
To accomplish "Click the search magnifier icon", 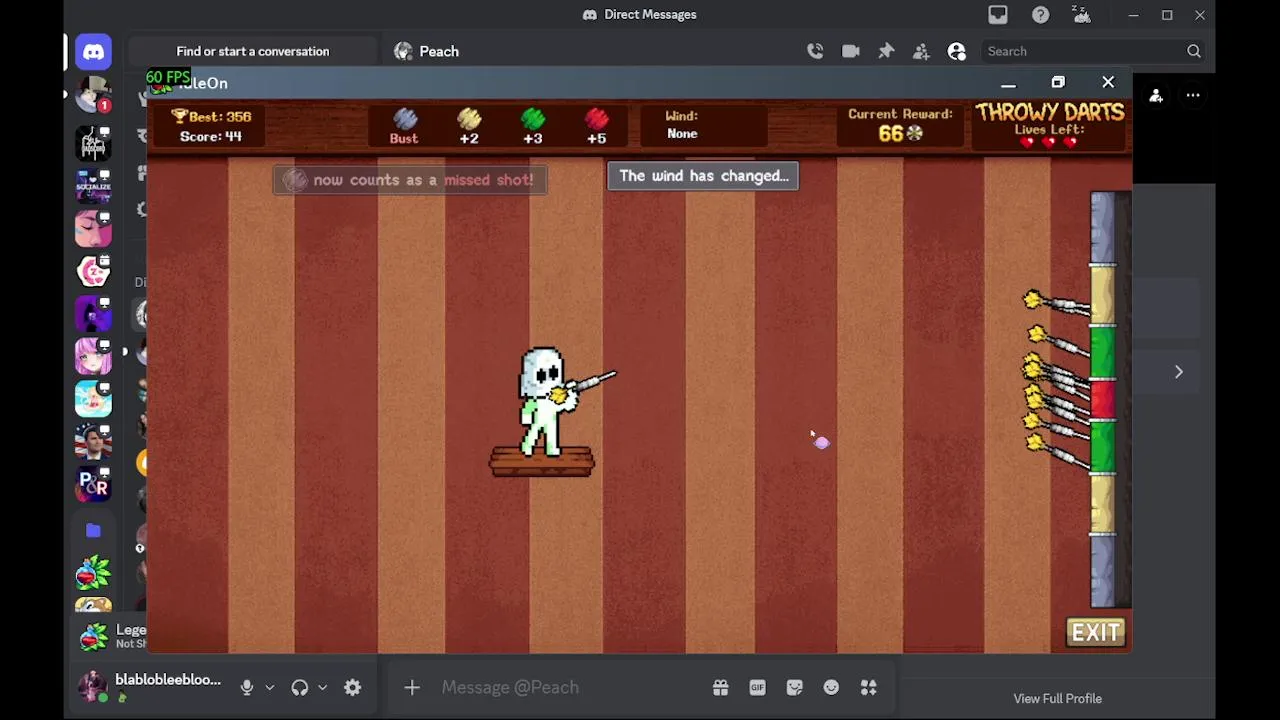I will (x=1194, y=51).
